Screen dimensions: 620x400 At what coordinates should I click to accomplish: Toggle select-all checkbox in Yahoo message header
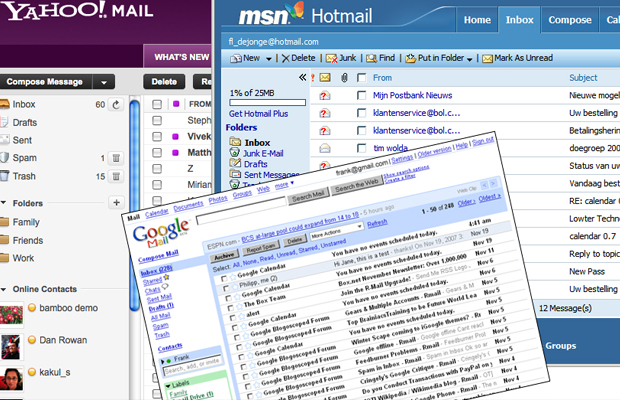pos(157,103)
